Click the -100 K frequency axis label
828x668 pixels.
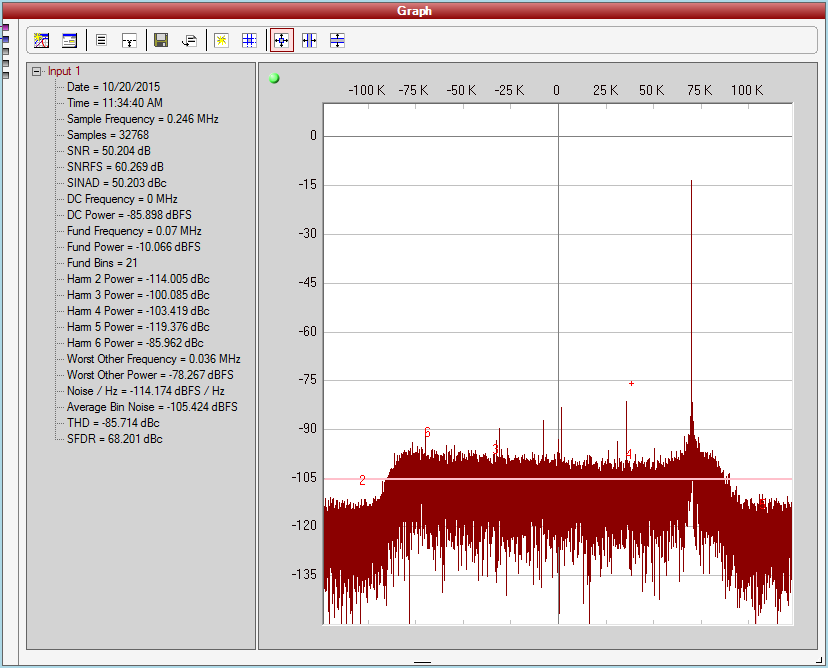pyautogui.click(x=367, y=90)
